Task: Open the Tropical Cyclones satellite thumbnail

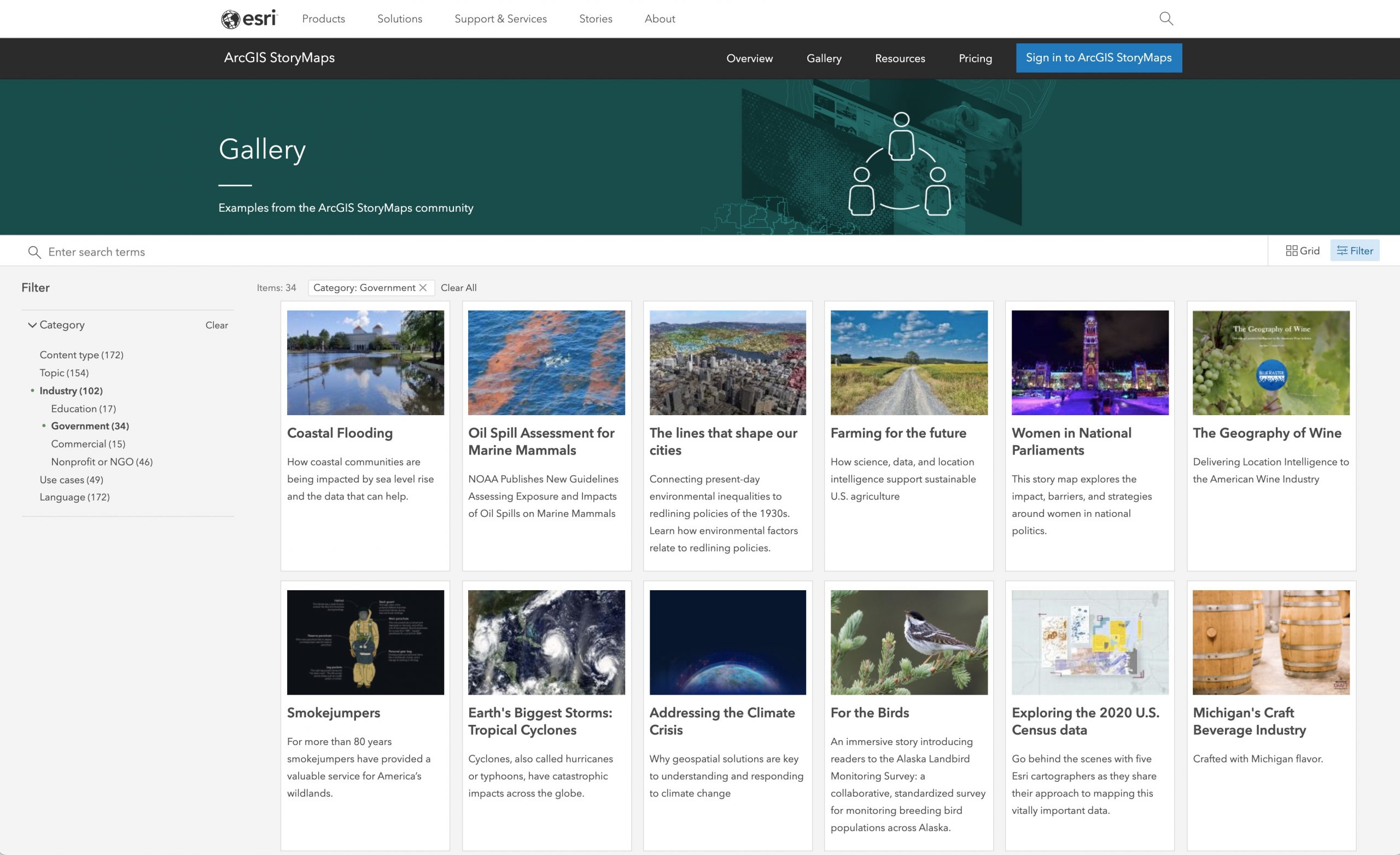Action: (x=546, y=642)
